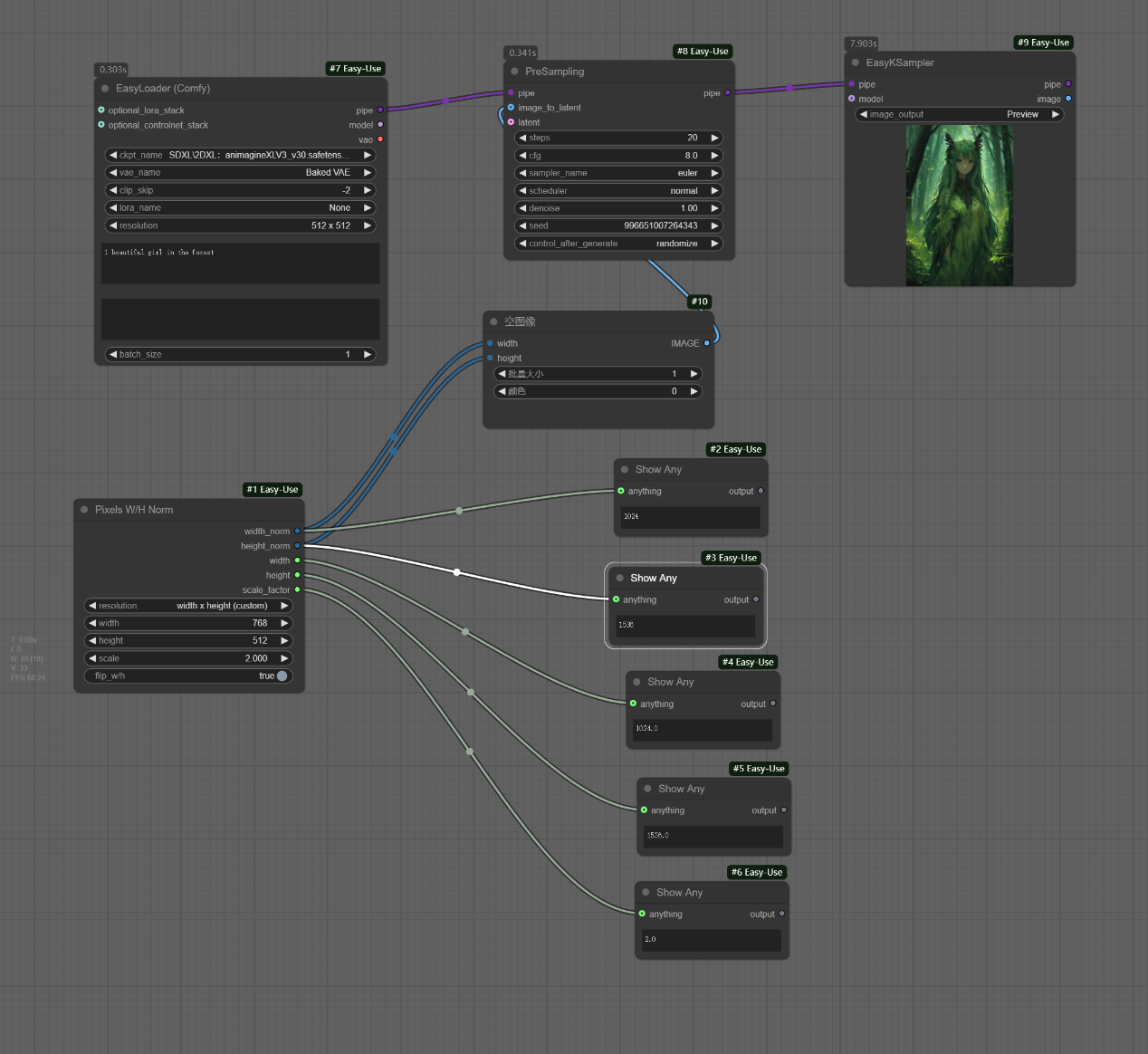Click the positive prompt text box
Screen dimensions: 1148x1054
point(240,263)
